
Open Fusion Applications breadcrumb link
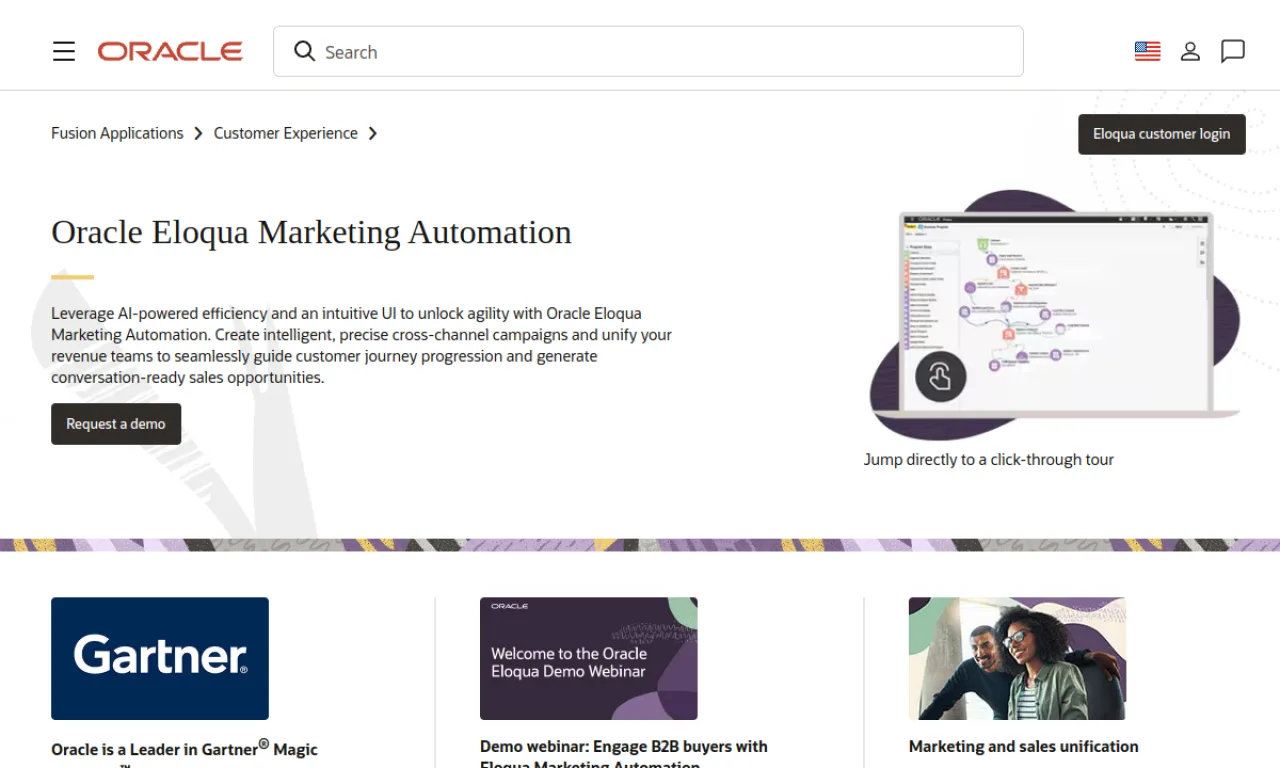point(117,133)
